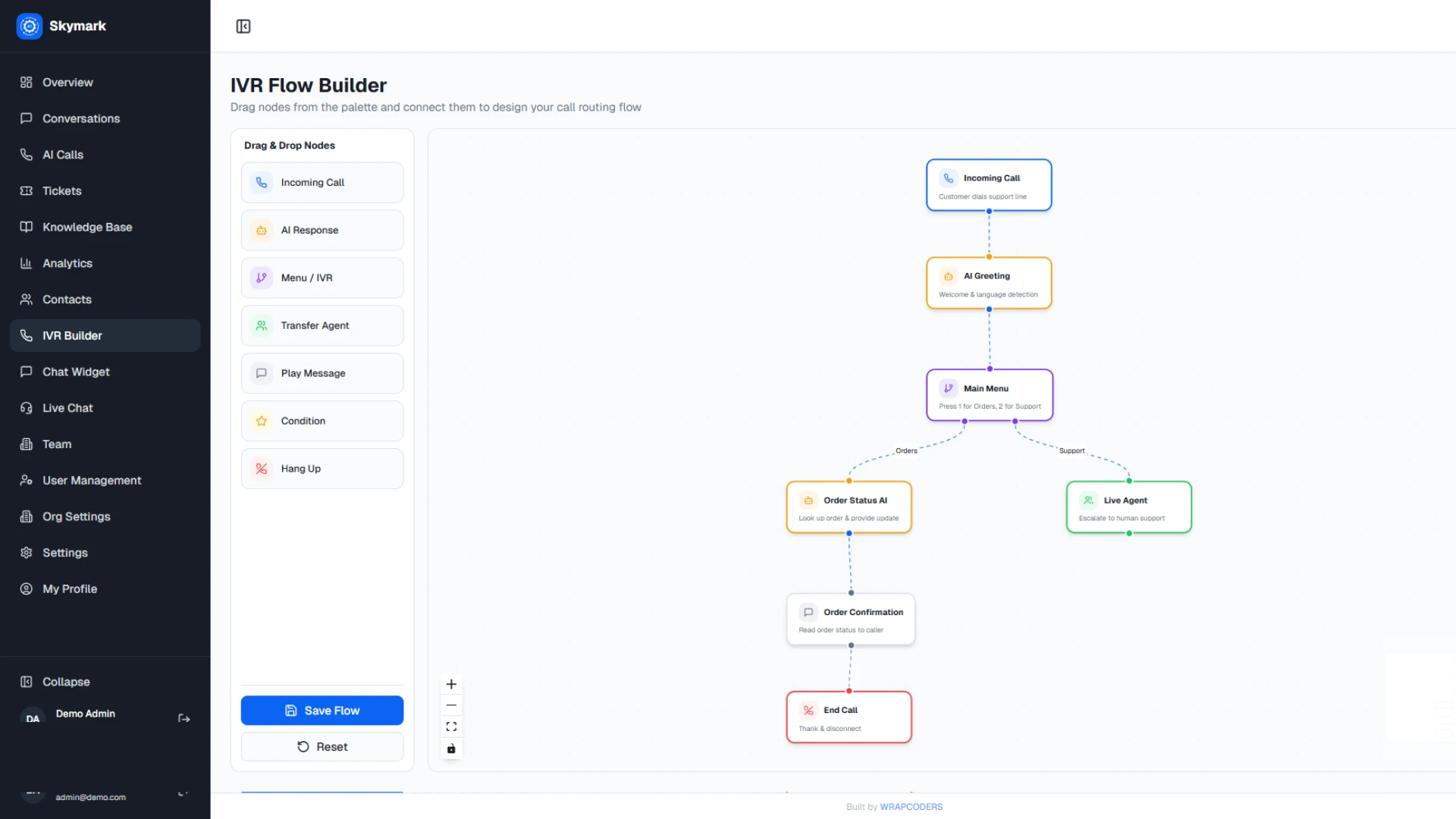This screenshot has height=819, width=1456.
Task: Click Read order status to caller
Action: point(841,630)
